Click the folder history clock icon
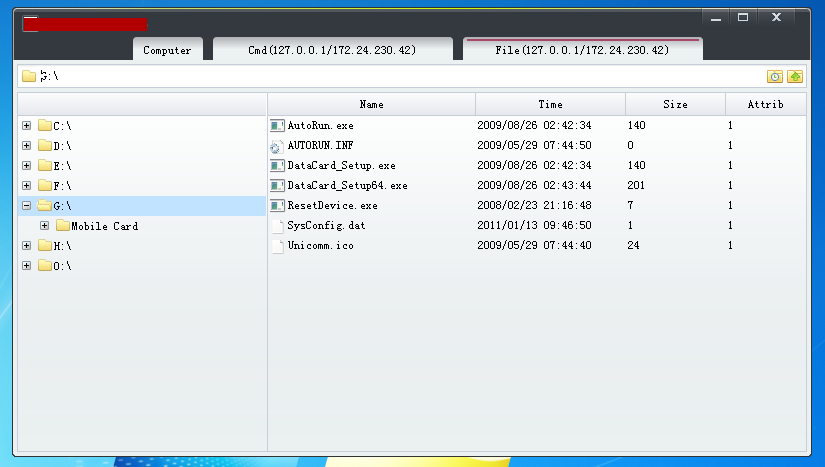This screenshot has height=467, width=825. click(774, 77)
